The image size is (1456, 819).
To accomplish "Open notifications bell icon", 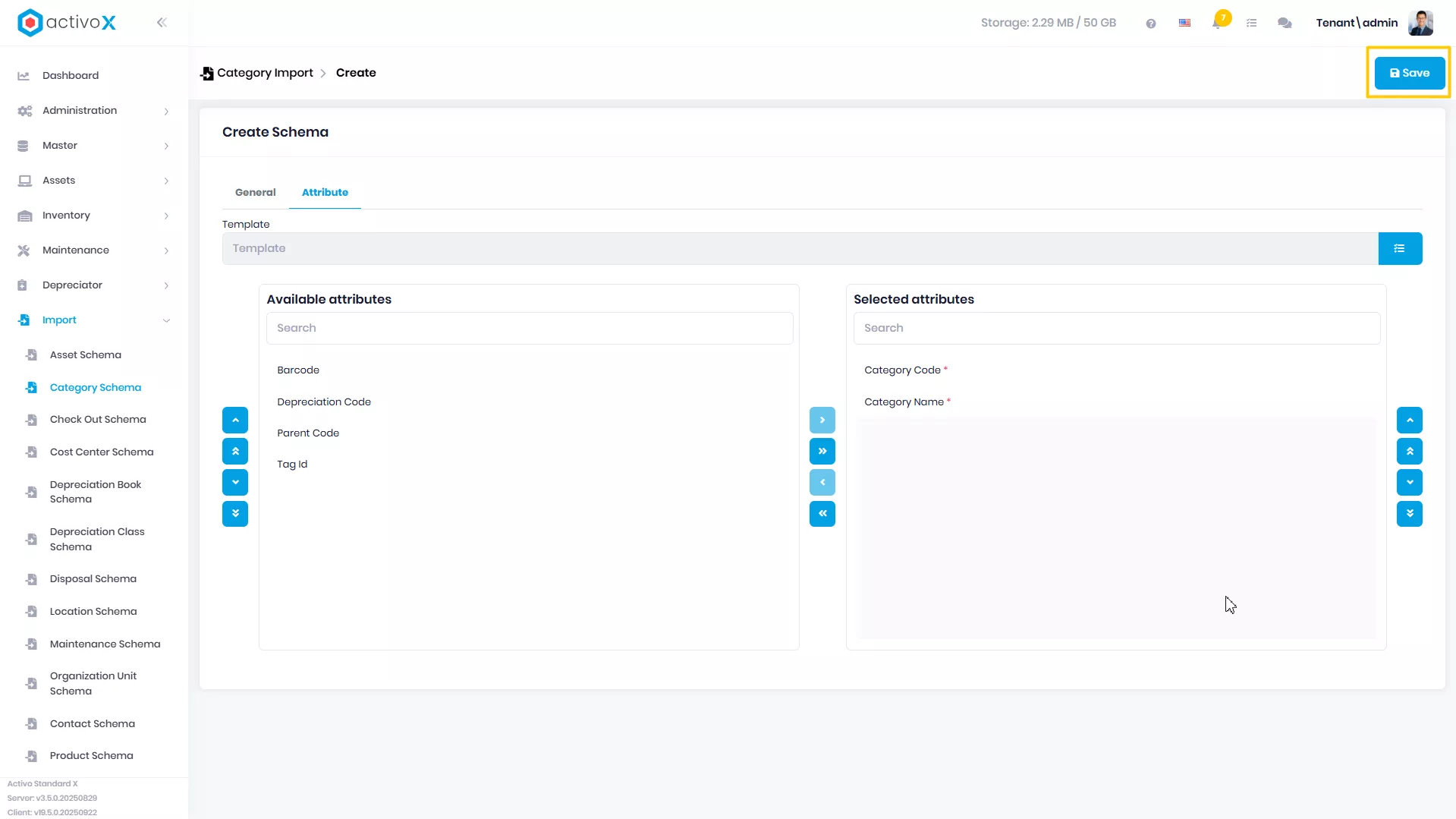I will pos(1217,23).
